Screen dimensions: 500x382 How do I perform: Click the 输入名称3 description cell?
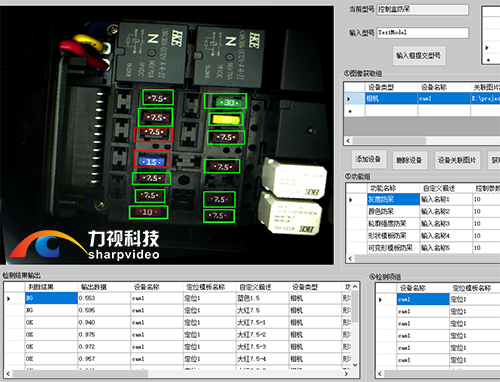point(446,224)
